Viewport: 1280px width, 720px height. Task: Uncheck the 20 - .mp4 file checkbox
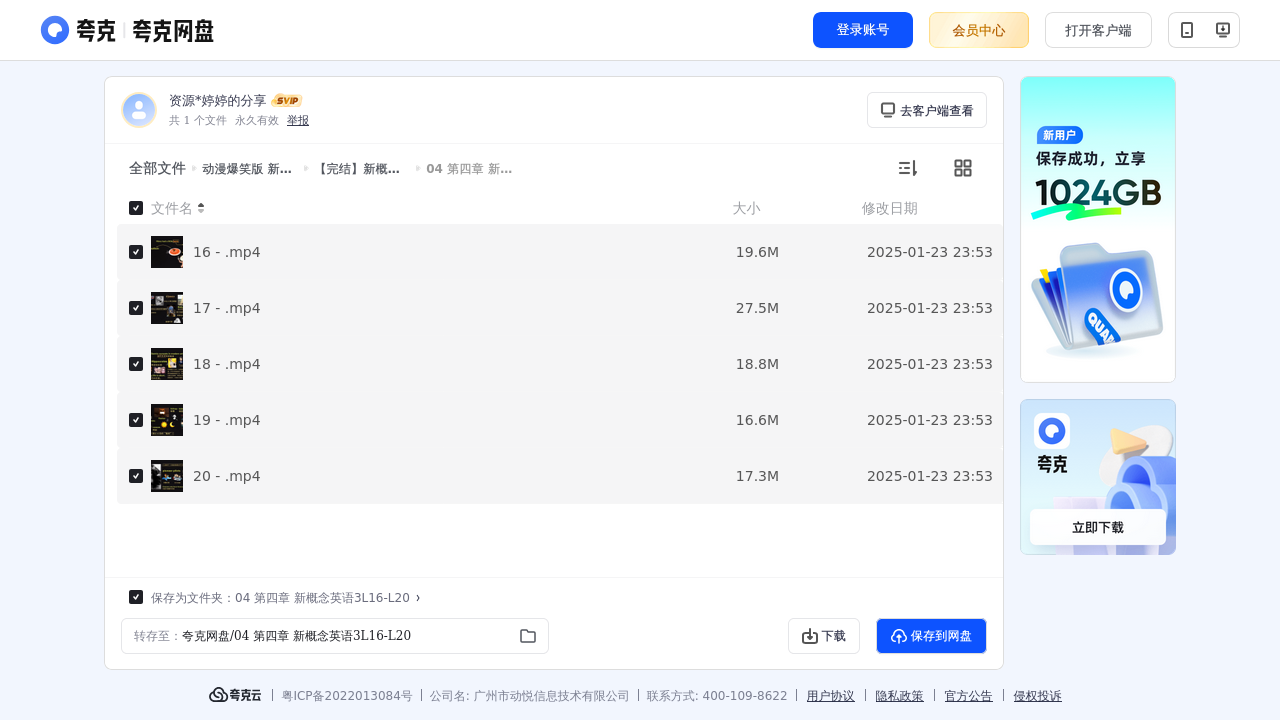(136, 476)
